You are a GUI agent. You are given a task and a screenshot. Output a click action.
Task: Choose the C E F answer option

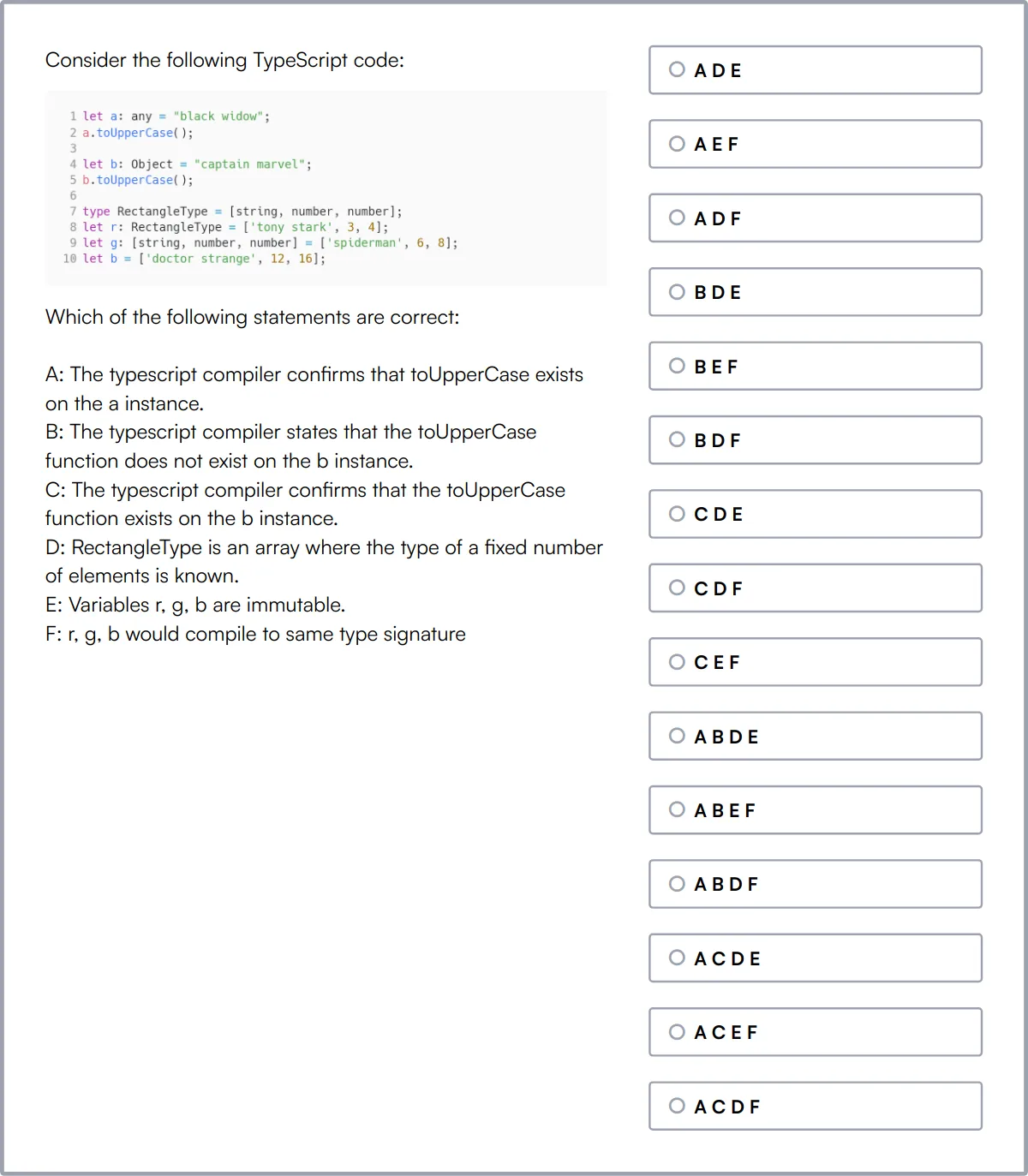point(815,662)
